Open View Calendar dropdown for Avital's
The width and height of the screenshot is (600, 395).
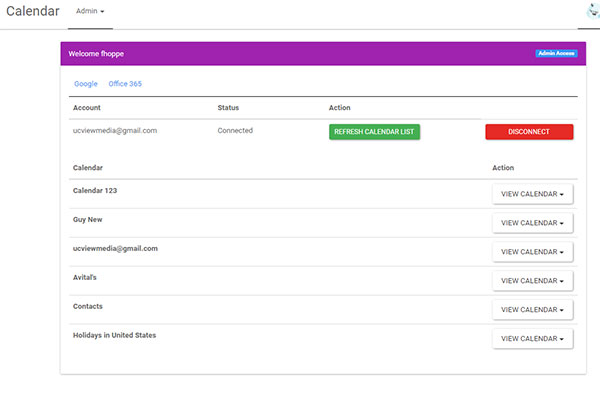[x=533, y=281]
